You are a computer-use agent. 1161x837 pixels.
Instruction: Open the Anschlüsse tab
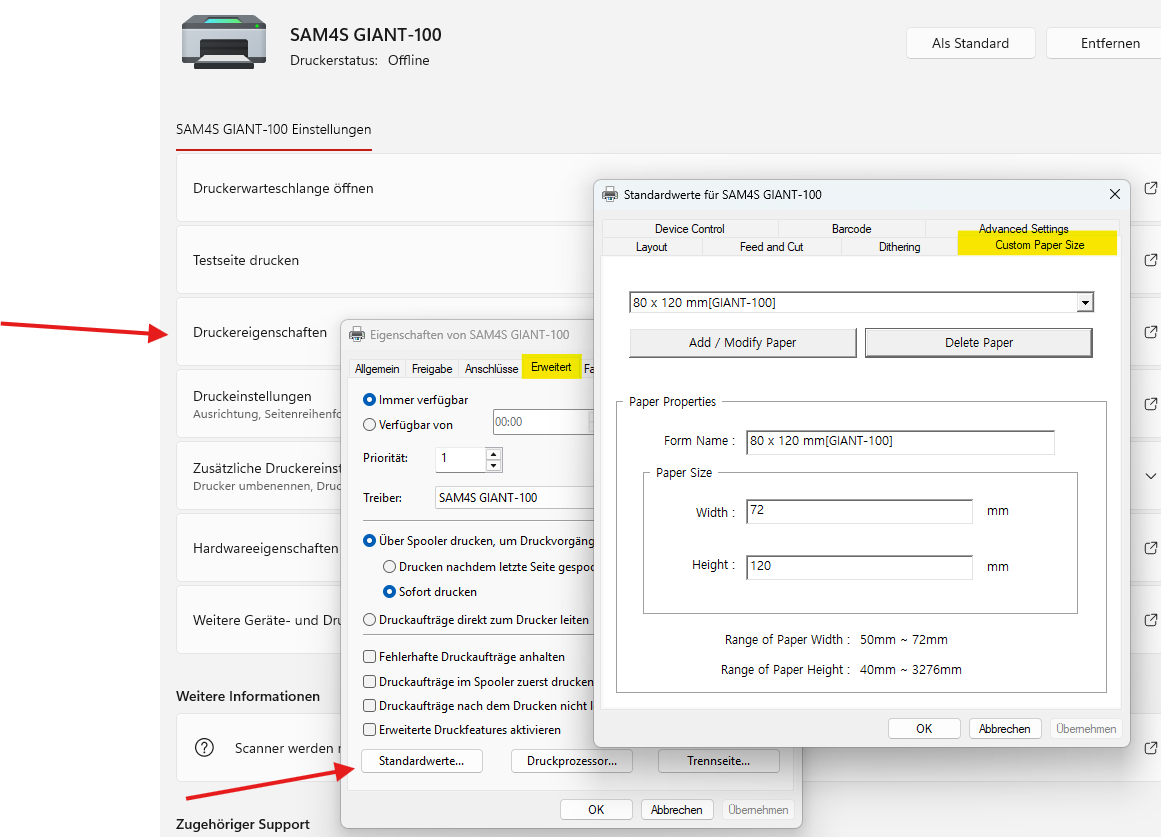pos(491,369)
